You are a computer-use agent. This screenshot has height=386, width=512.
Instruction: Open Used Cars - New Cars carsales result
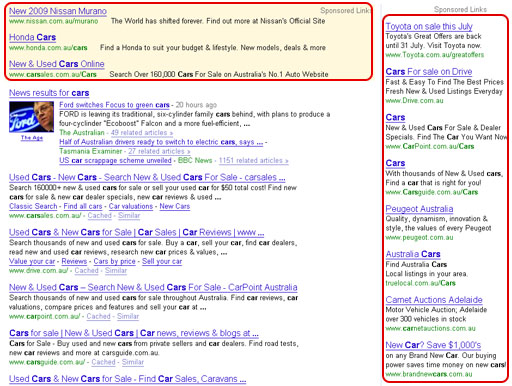pyautogui.click(x=147, y=177)
